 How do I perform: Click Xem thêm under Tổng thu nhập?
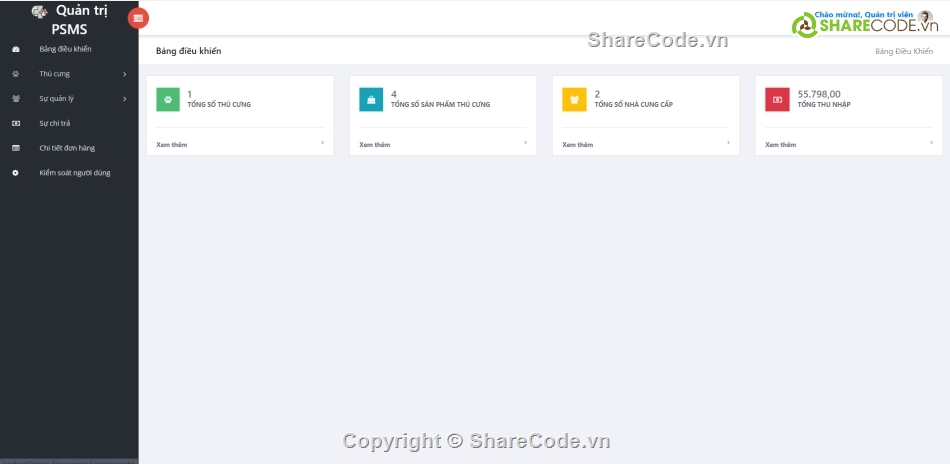[781, 145]
